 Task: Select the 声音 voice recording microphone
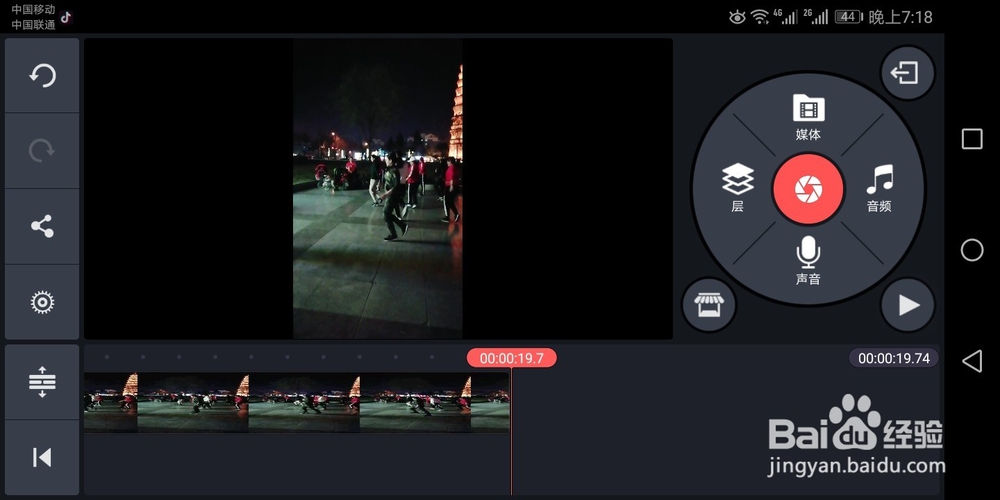click(x=808, y=260)
